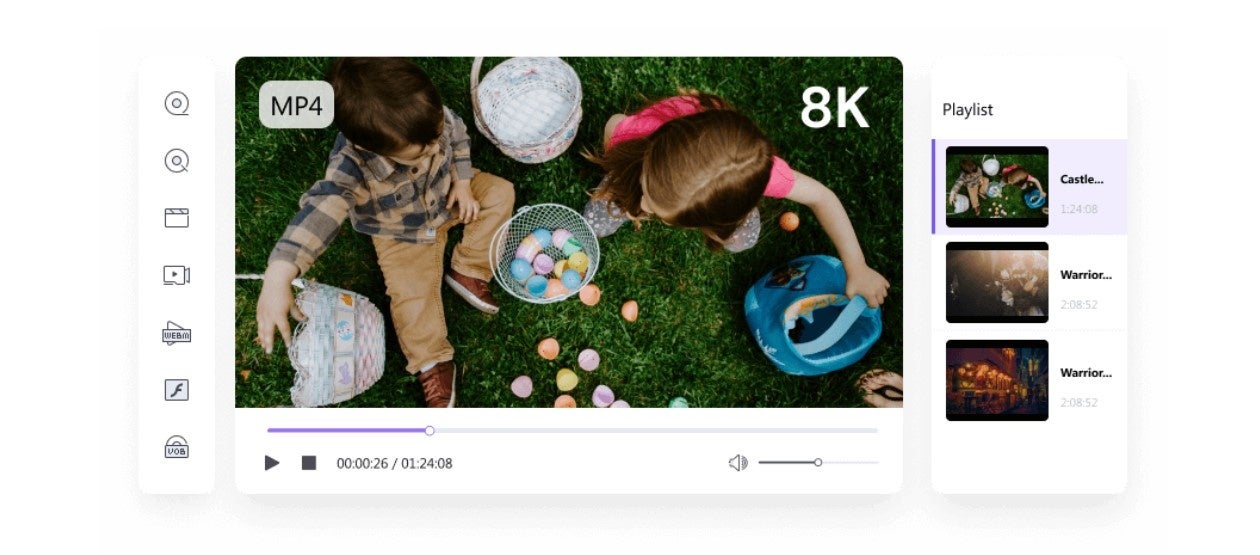Screen dimensions: 1260x555
Task: Select the Flash format icon
Action: pos(177,390)
